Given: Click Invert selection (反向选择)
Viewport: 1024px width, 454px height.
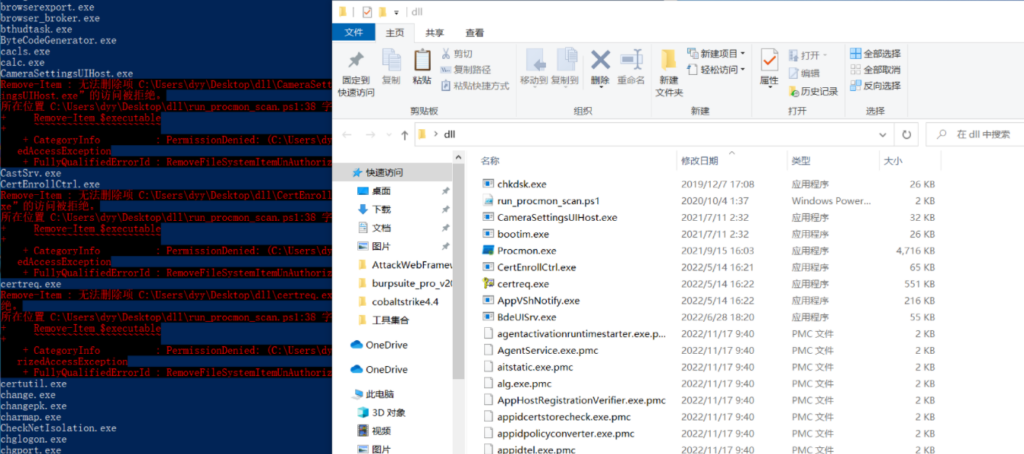Looking at the screenshot, I should tap(875, 86).
